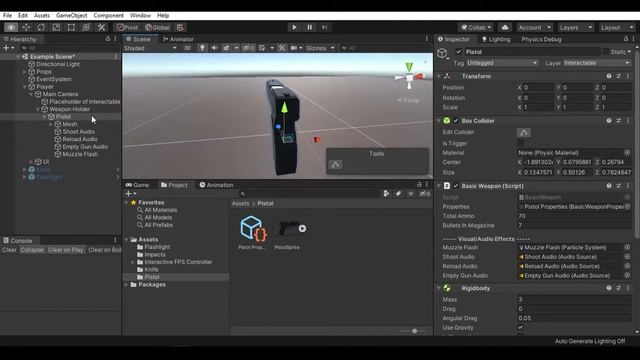The height and width of the screenshot is (360, 640).
Task: Select Mesh in the Hierarchy
Action: 70,124
